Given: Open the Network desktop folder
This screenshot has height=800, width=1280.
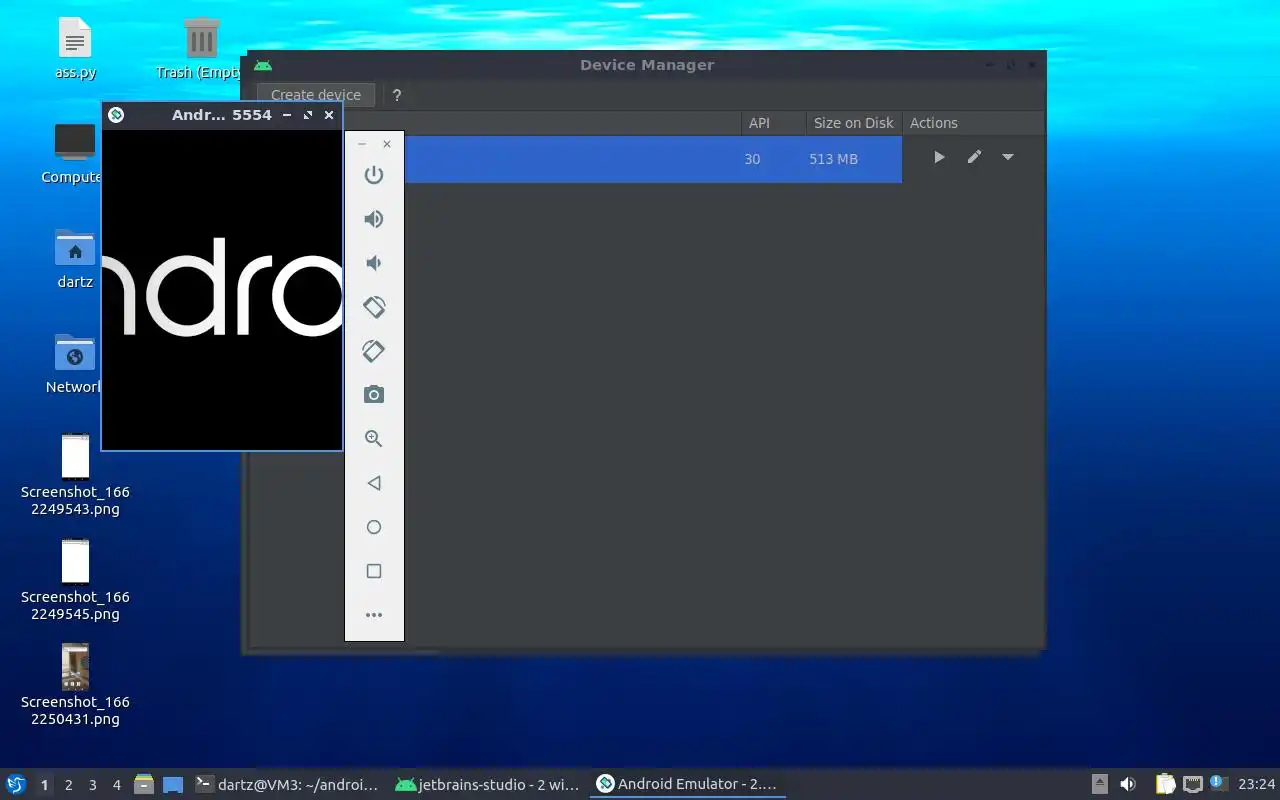Looking at the screenshot, I should click(x=75, y=364).
